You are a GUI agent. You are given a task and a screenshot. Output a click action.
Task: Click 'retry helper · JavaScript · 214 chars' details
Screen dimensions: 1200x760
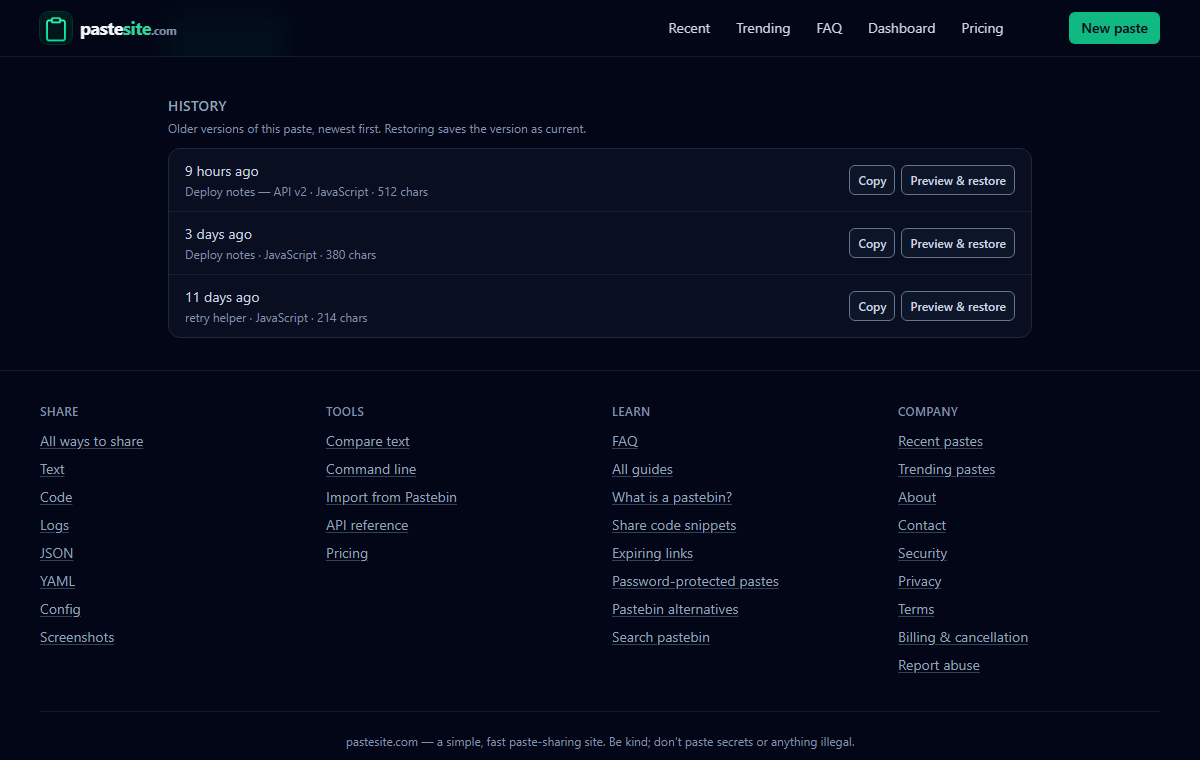pyautogui.click(x=276, y=318)
